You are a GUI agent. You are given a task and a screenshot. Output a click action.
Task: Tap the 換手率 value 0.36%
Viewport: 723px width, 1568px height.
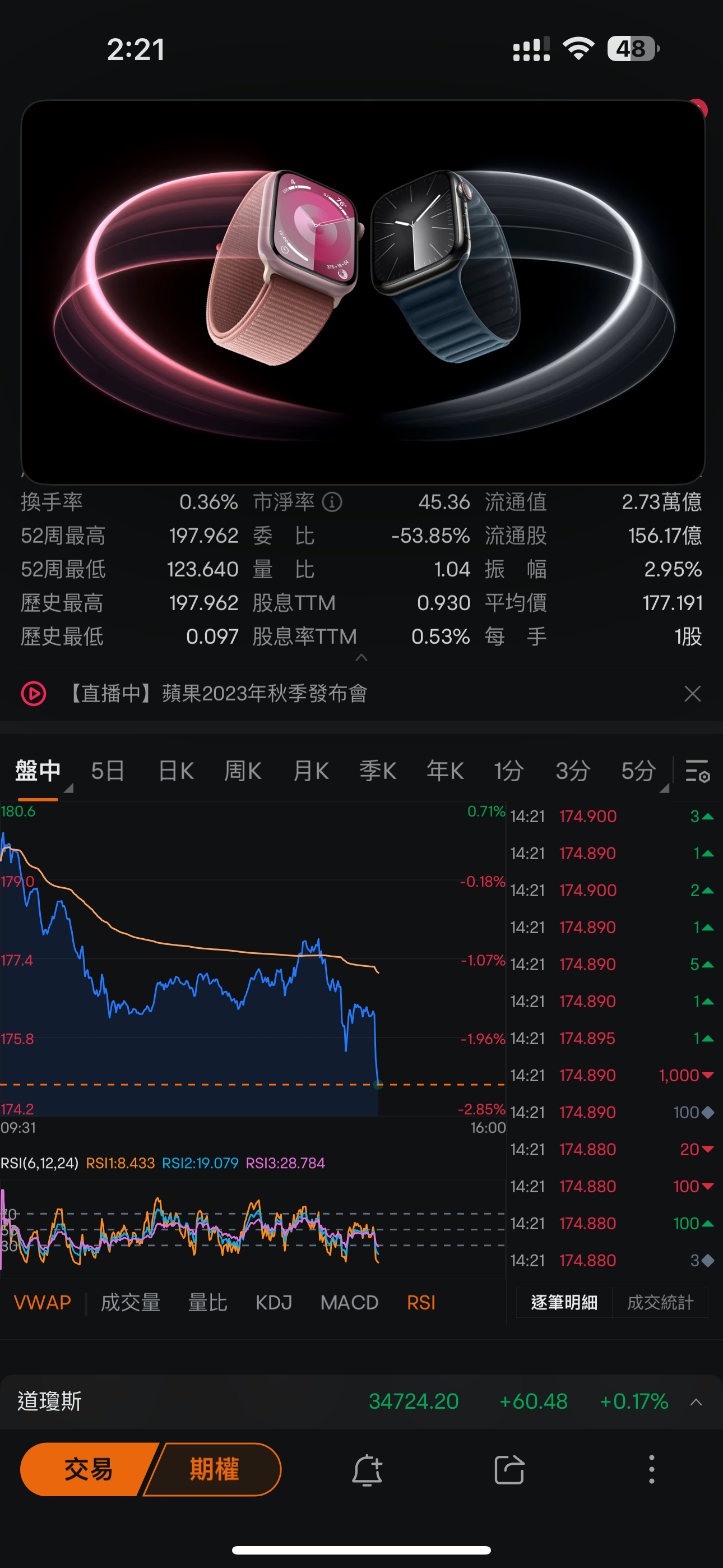tap(208, 502)
